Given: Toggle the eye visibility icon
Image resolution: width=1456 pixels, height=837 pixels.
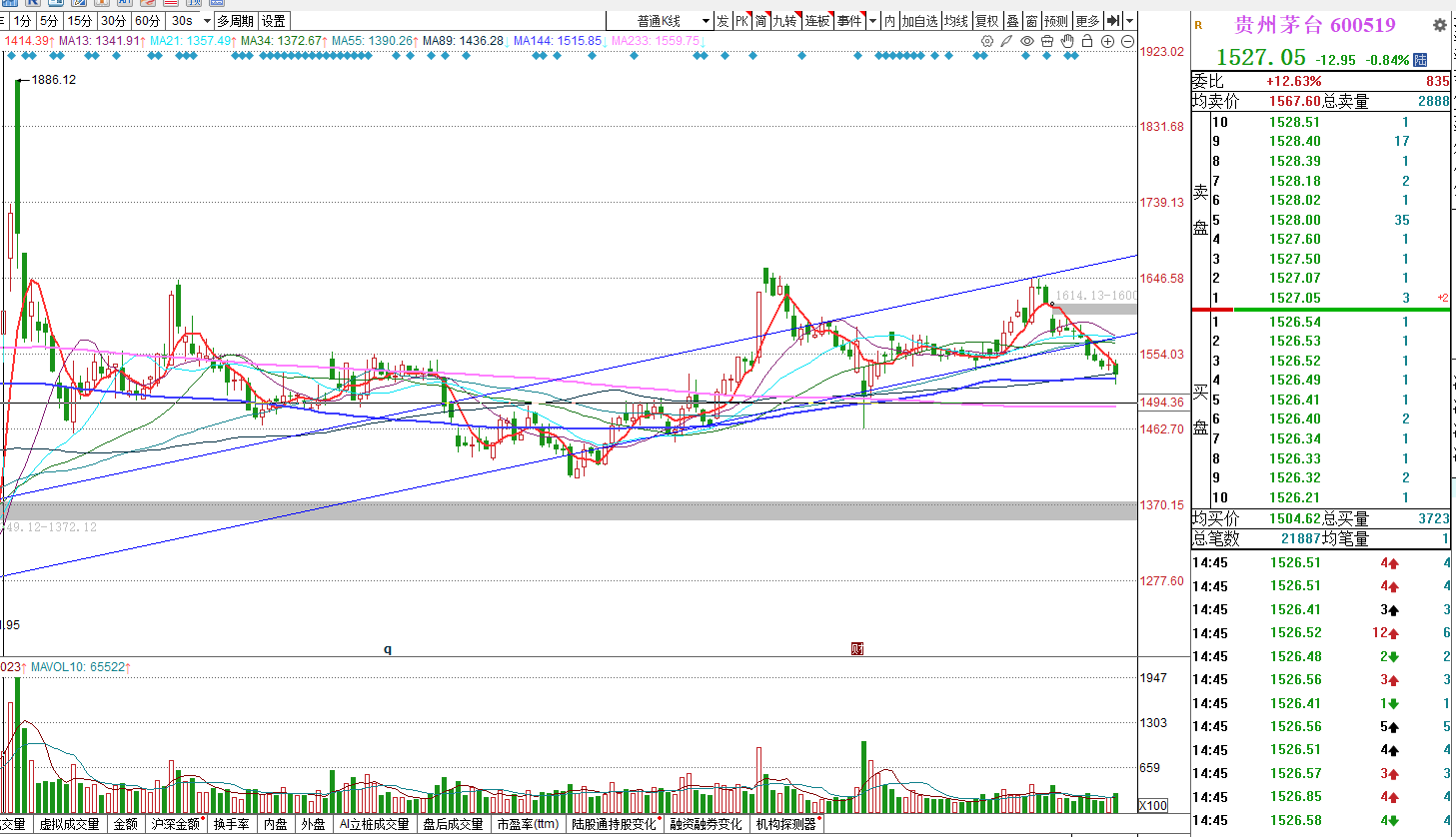Looking at the screenshot, I should coord(1027,41).
